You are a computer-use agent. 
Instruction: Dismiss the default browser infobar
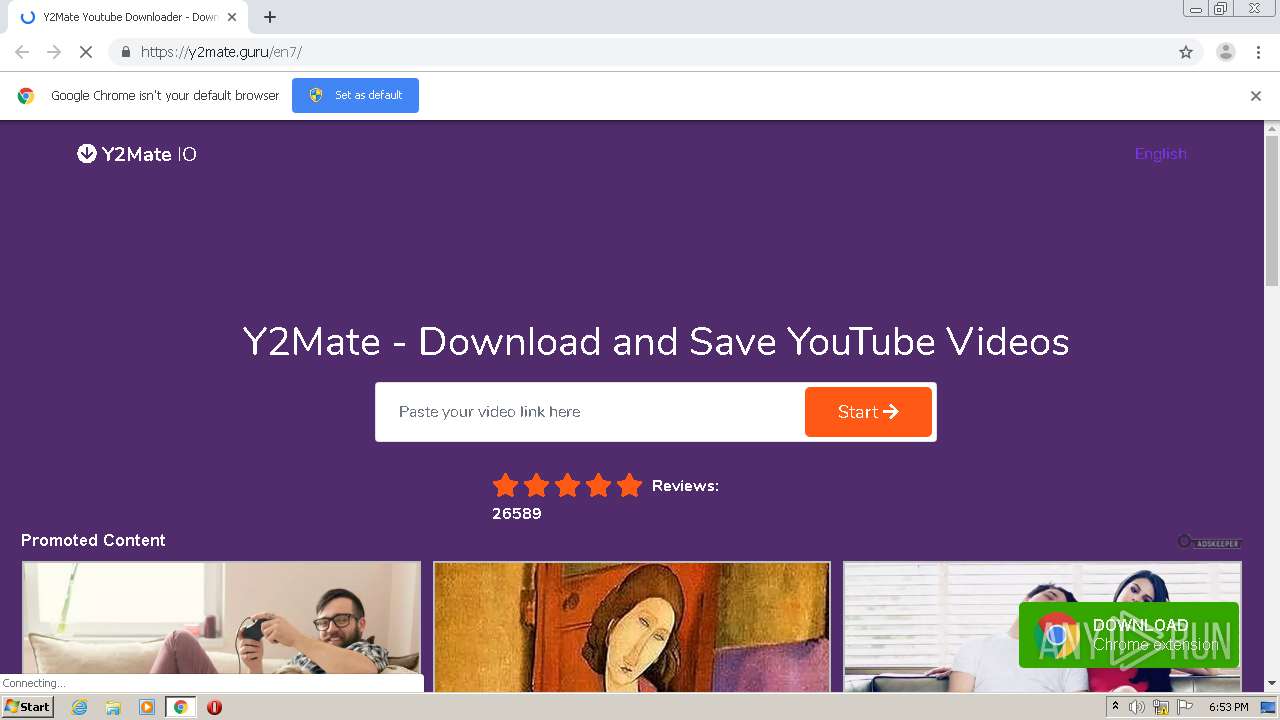(1256, 96)
